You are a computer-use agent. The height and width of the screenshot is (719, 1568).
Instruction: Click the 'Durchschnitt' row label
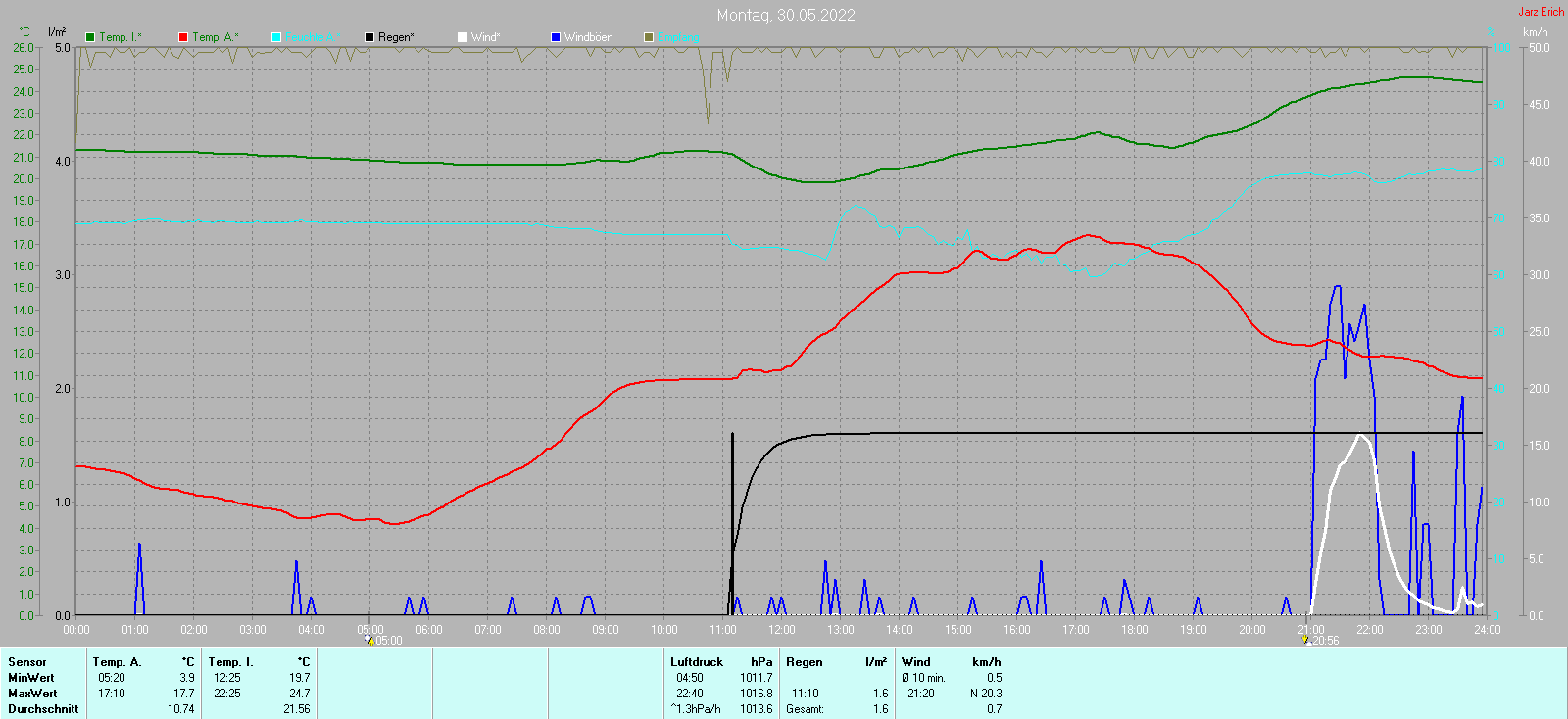click(x=43, y=709)
